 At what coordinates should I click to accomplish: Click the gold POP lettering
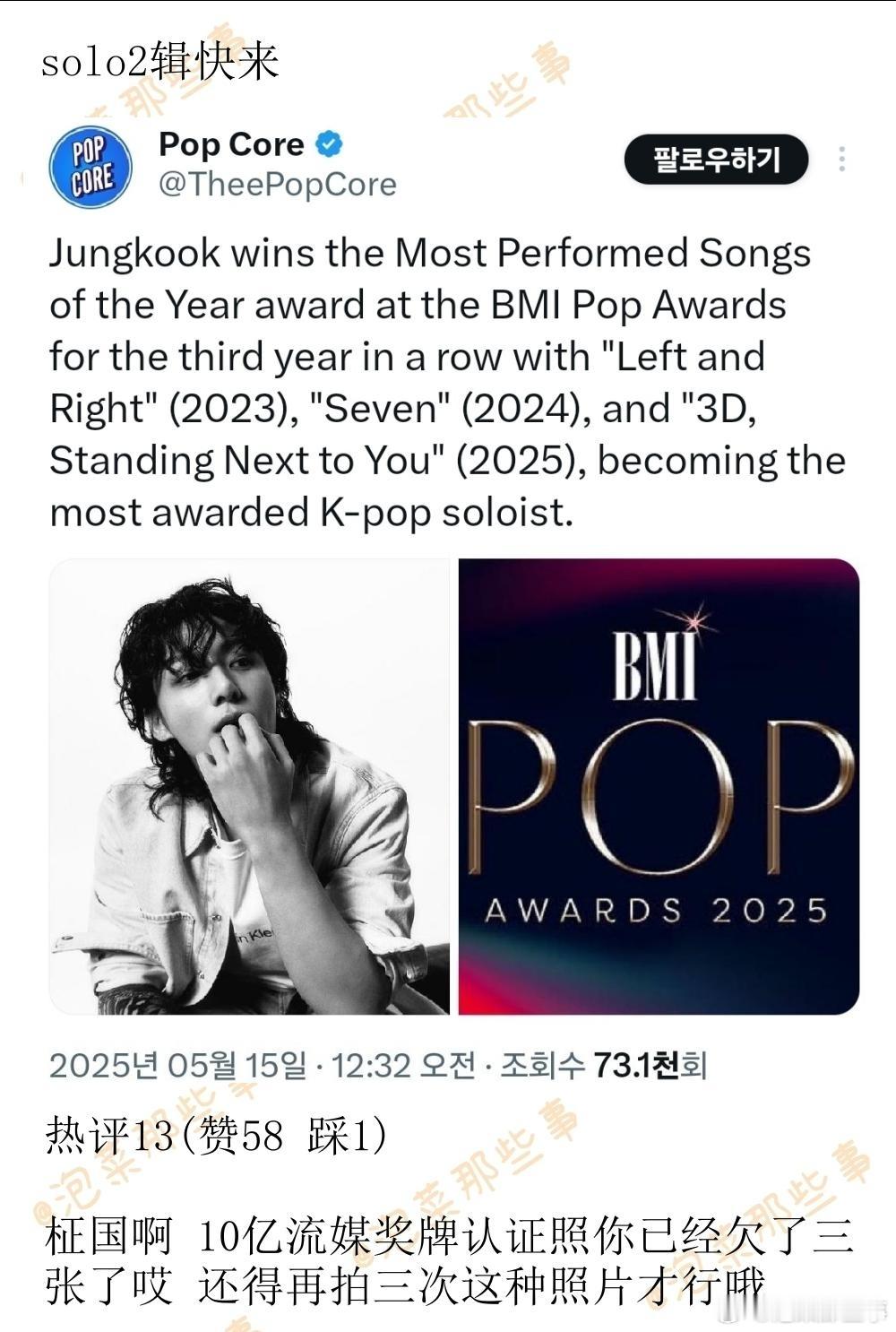coord(659,798)
